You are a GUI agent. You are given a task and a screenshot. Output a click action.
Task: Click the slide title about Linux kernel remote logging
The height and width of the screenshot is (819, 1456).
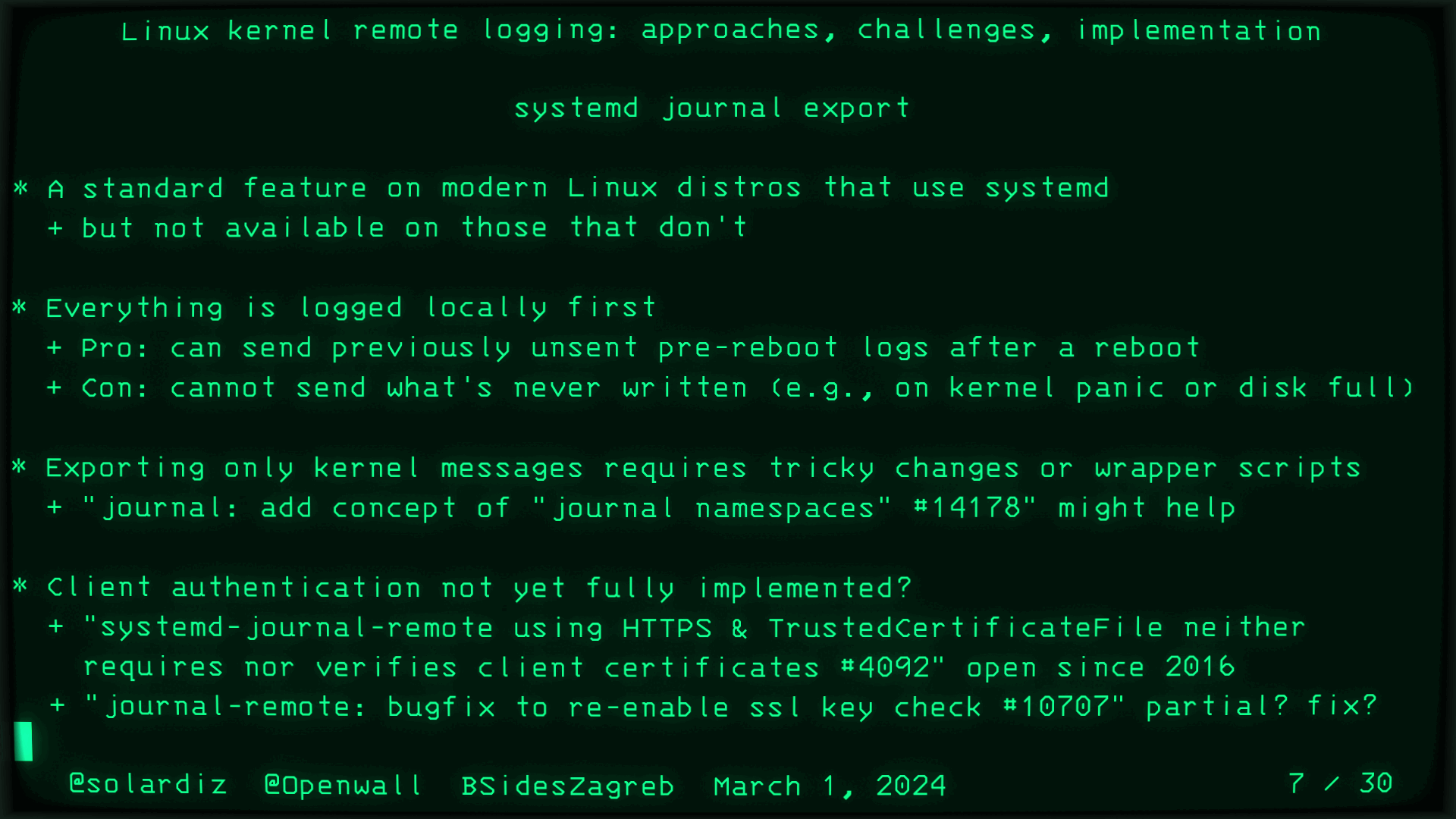[721, 30]
